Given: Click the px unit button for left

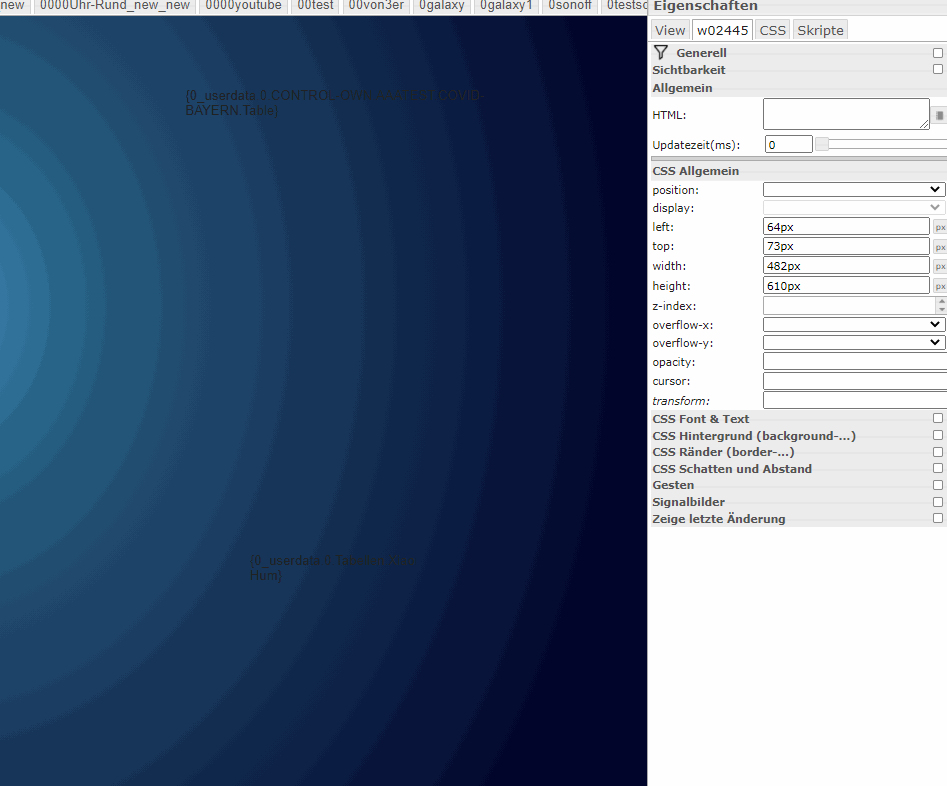Looking at the screenshot, I should tap(940, 227).
